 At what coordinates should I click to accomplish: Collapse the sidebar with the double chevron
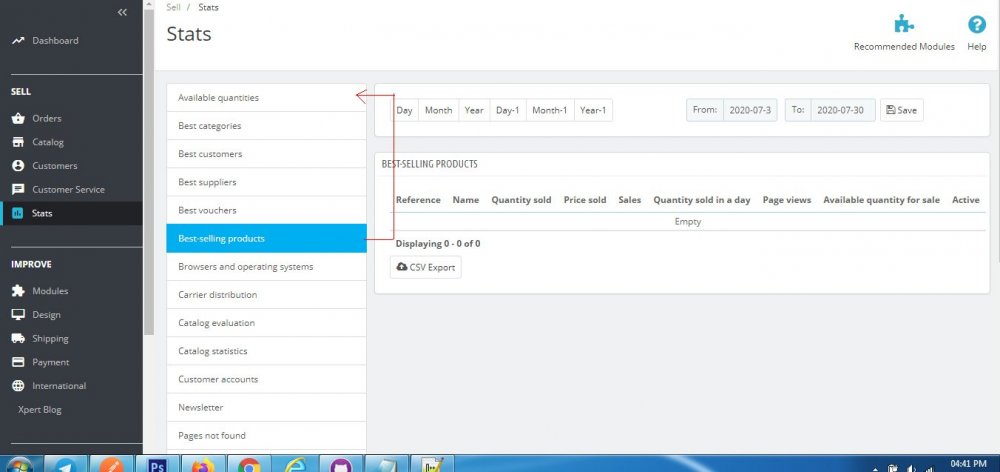(122, 12)
